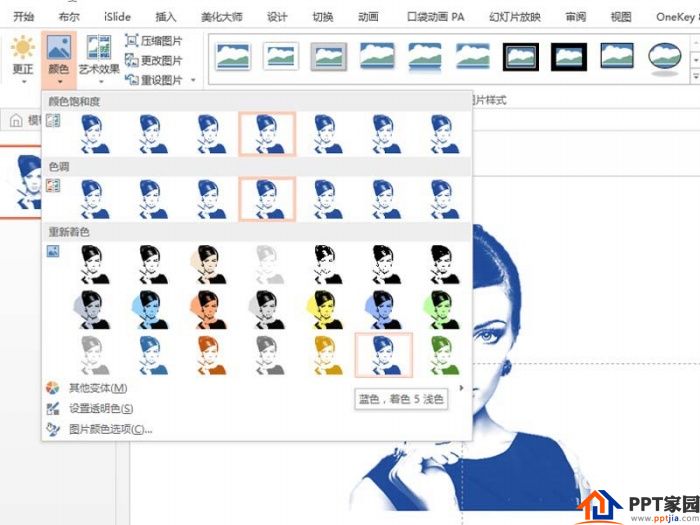The width and height of the screenshot is (700, 525).
Task: Apply the gray-framed third picture style
Action: click(329, 57)
